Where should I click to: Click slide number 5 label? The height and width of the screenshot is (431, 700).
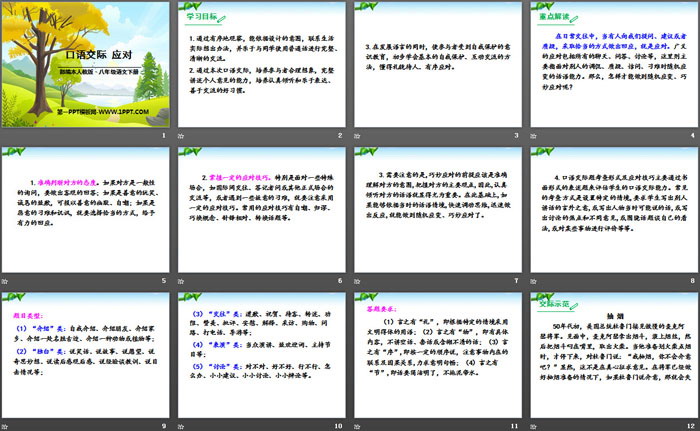(x=164, y=280)
